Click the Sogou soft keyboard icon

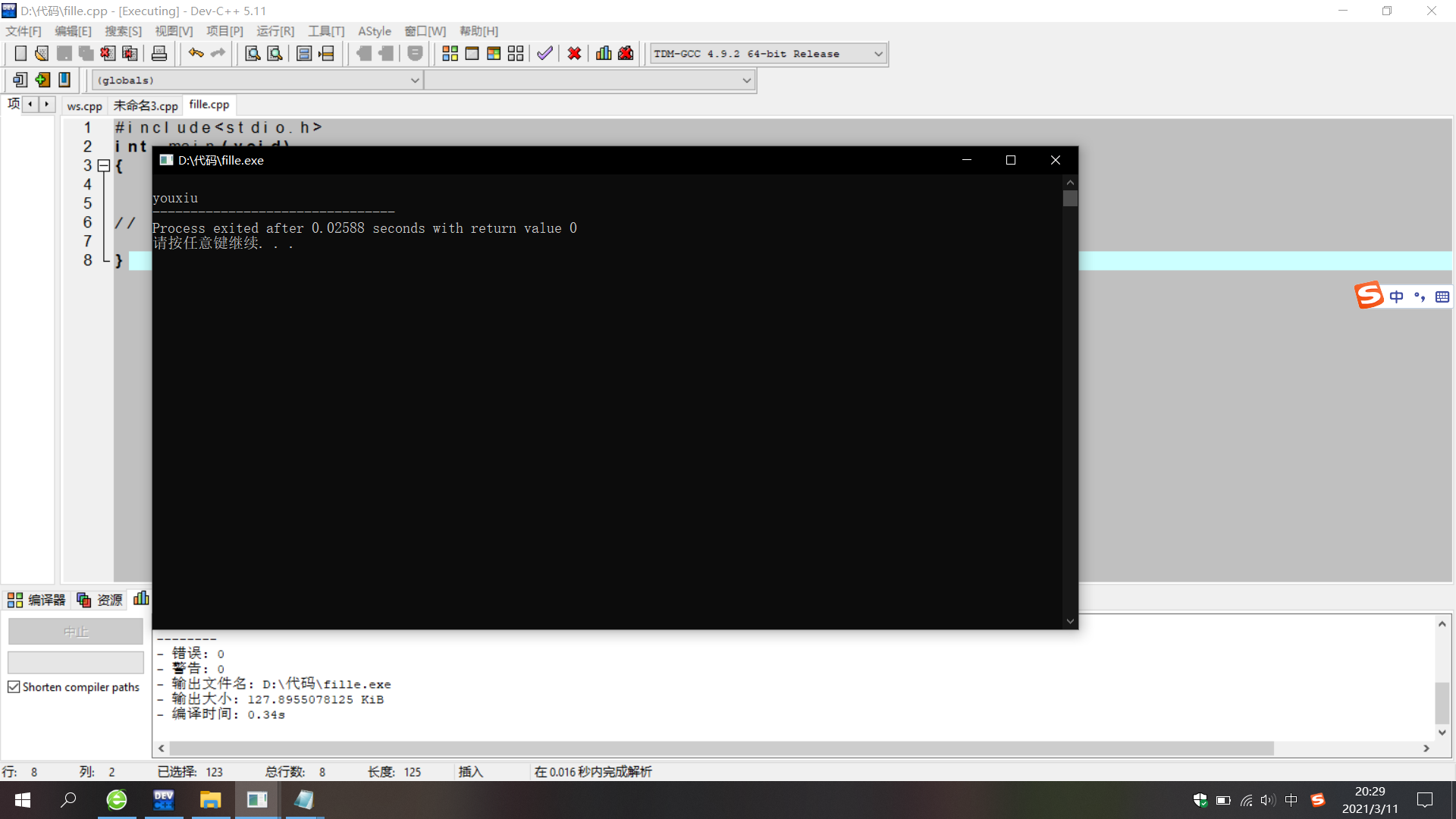pyautogui.click(x=1442, y=297)
